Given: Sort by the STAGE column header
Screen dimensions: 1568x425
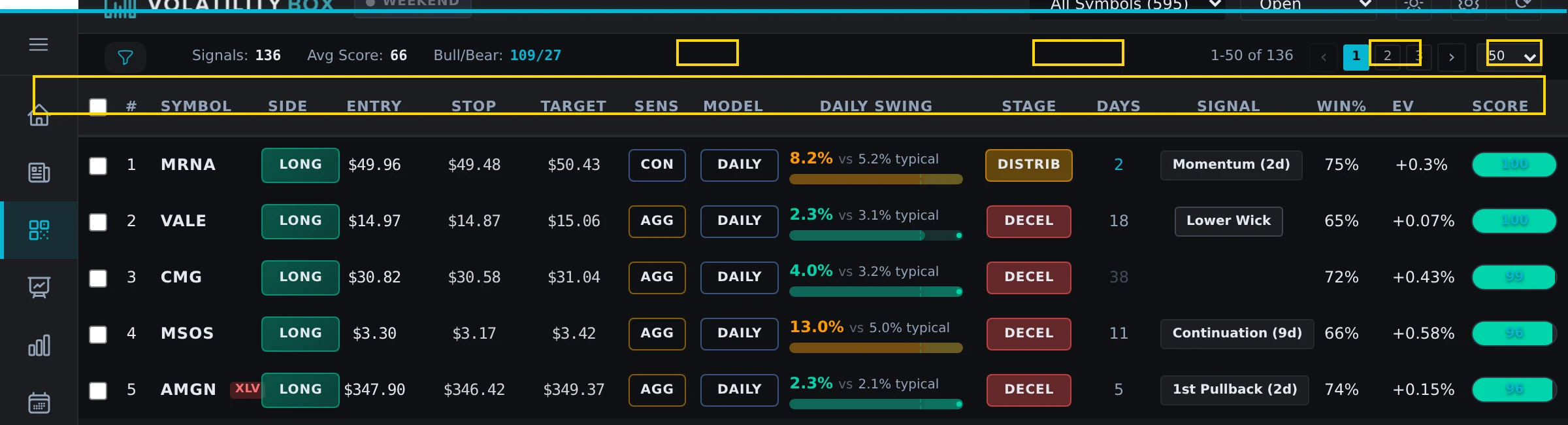Looking at the screenshot, I should 1029,106.
